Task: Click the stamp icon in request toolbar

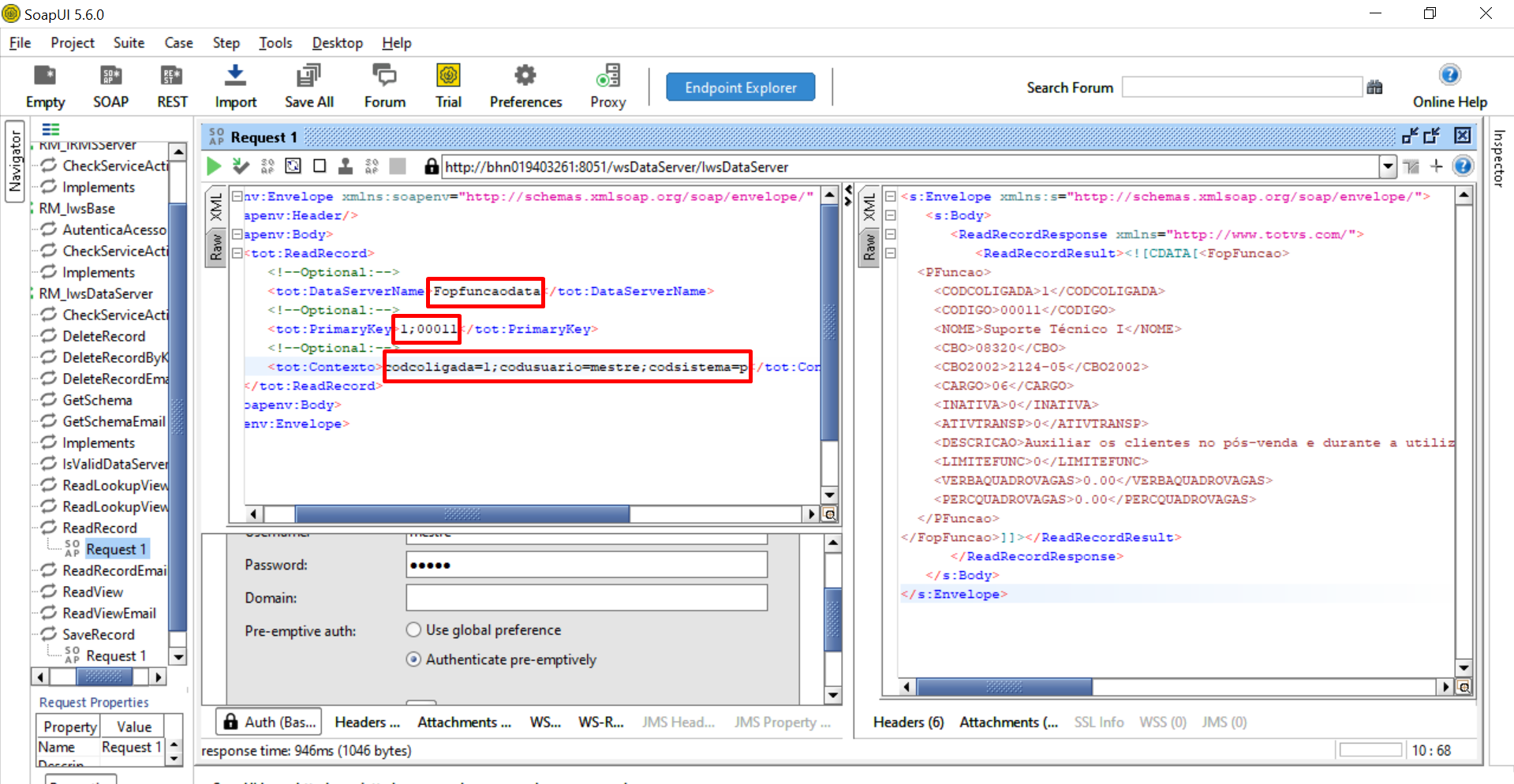Action: pyautogui.click(x=346, y=166)
